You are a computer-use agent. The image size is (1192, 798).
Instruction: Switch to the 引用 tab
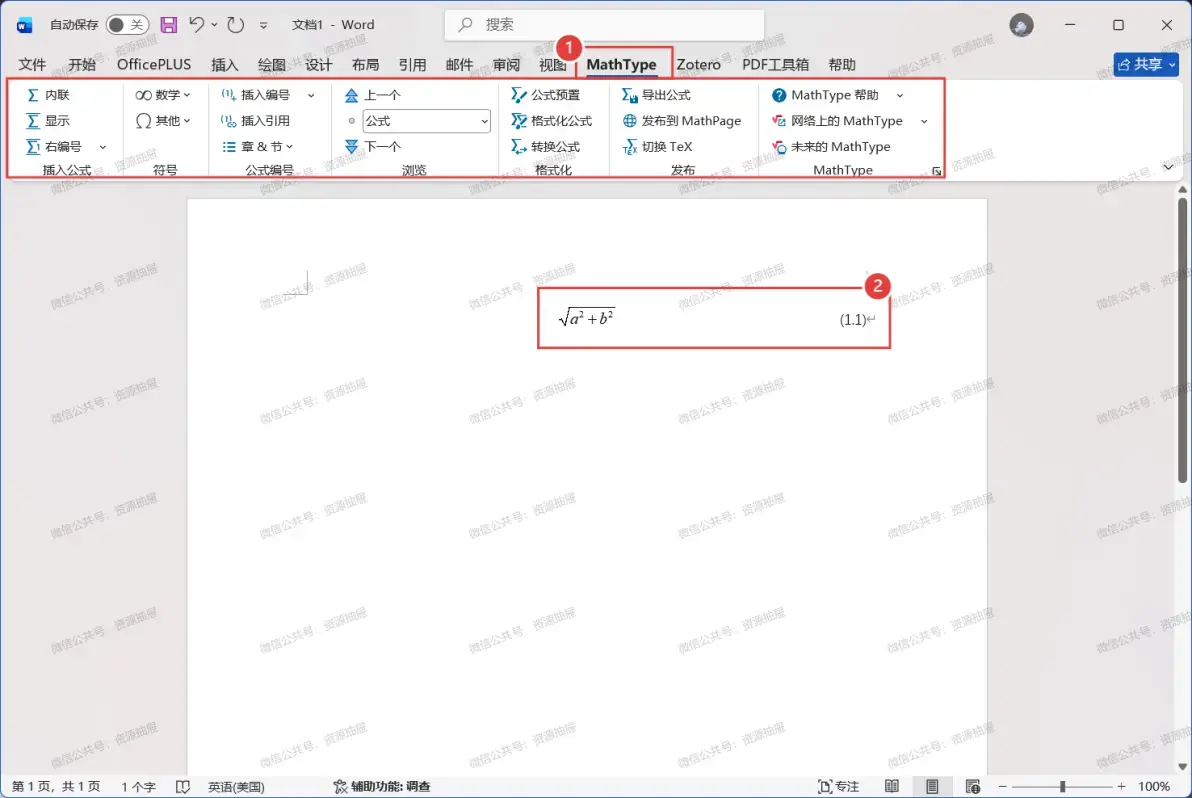[x=412, y=65]
